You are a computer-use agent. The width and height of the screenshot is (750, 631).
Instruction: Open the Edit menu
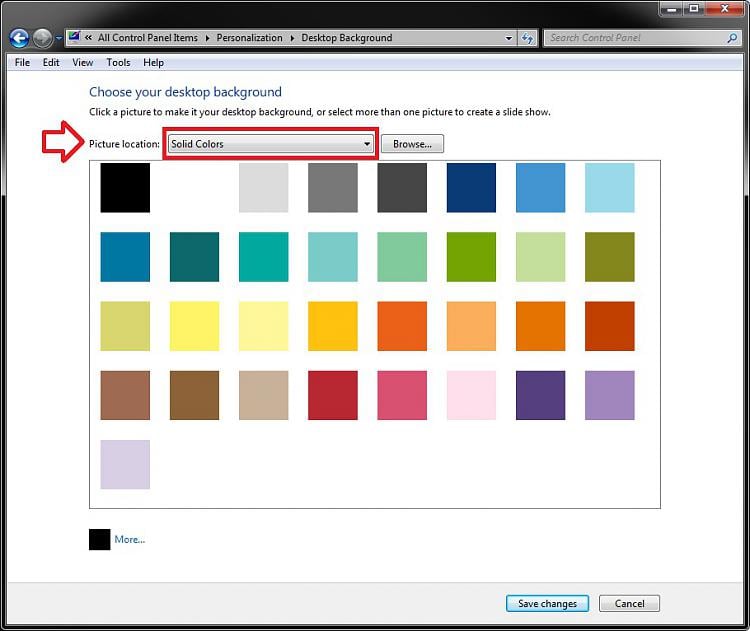tap(51, 63)
